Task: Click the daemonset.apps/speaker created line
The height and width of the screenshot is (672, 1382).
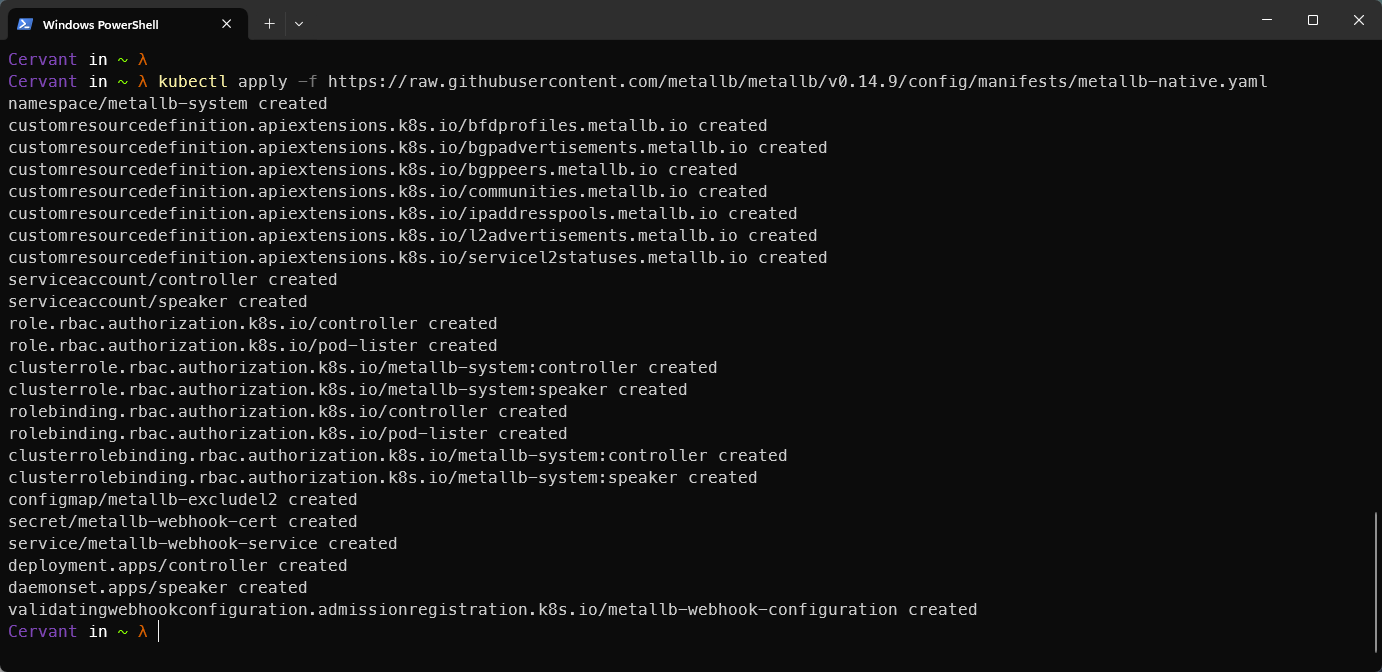Action: point(157,588)
